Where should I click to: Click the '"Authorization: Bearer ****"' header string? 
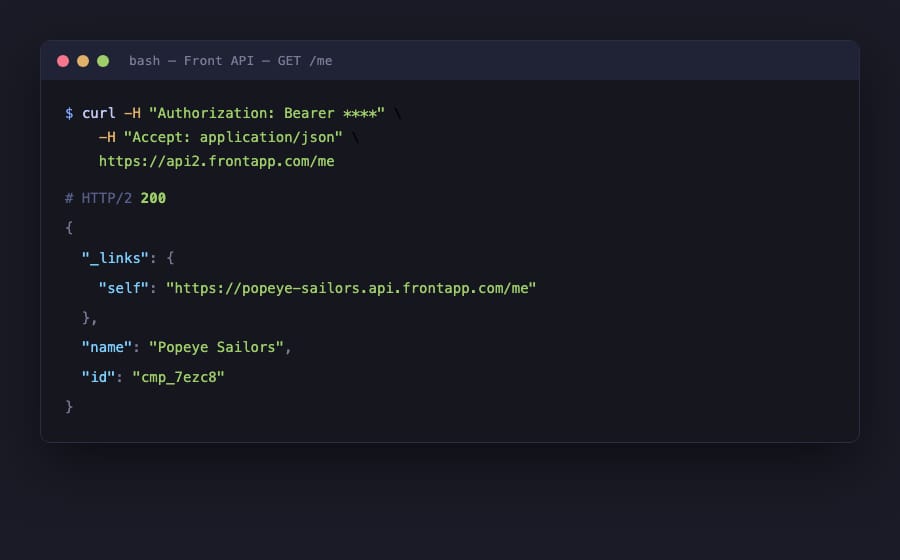(x=267, y=113)
